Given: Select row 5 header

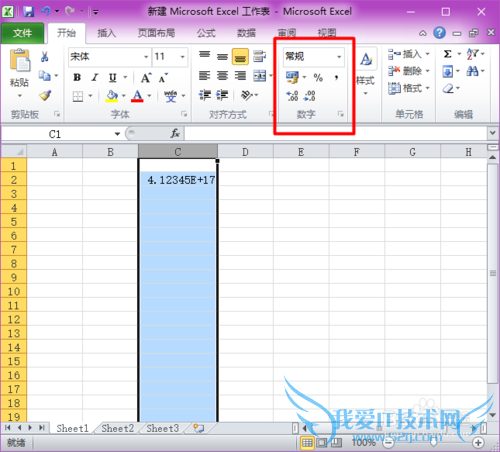Looking at the screenshot, I should click(14, 222).
